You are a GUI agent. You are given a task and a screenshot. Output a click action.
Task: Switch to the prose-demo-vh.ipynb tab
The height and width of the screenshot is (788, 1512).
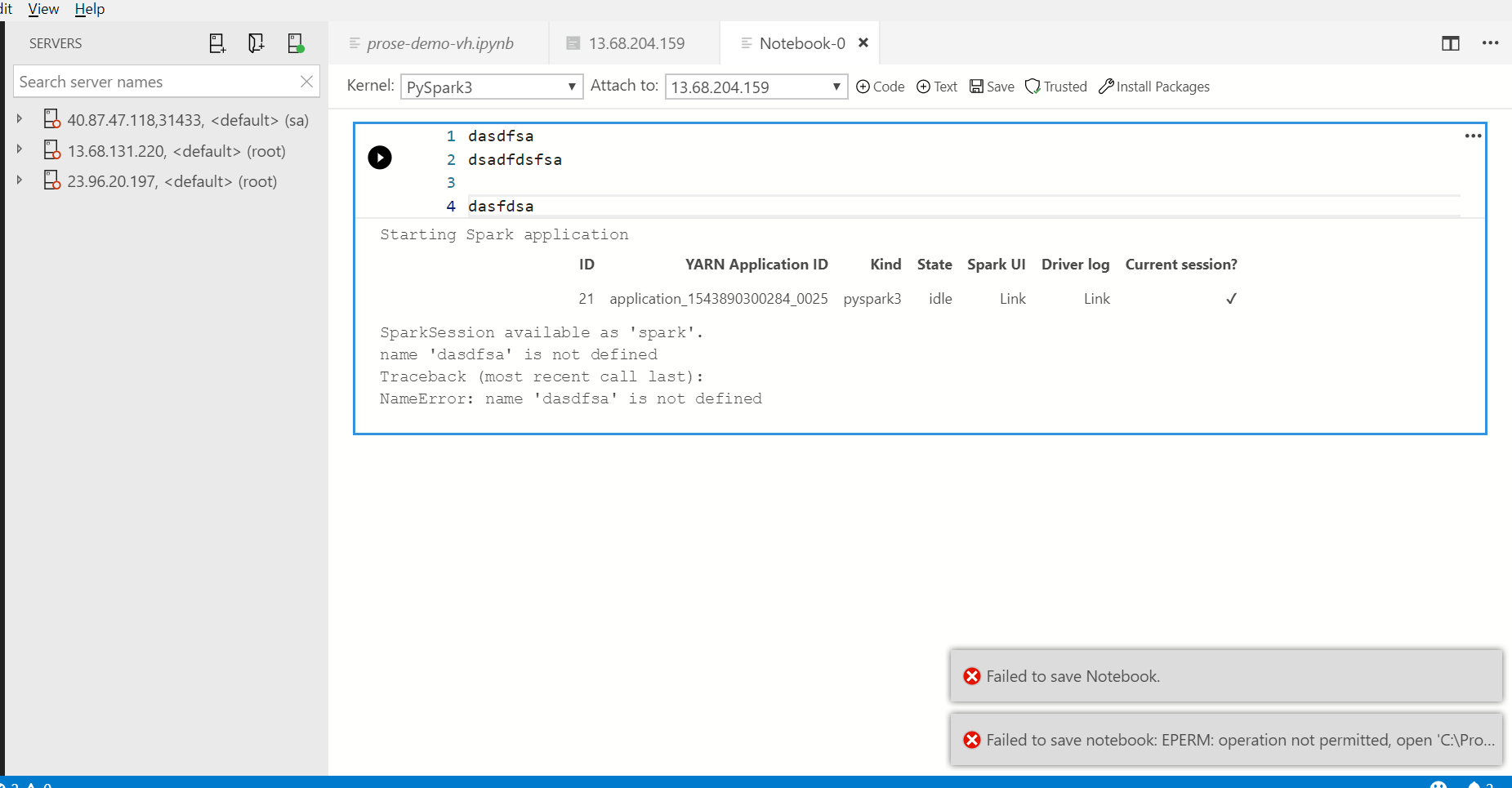[x=439, y=43]
